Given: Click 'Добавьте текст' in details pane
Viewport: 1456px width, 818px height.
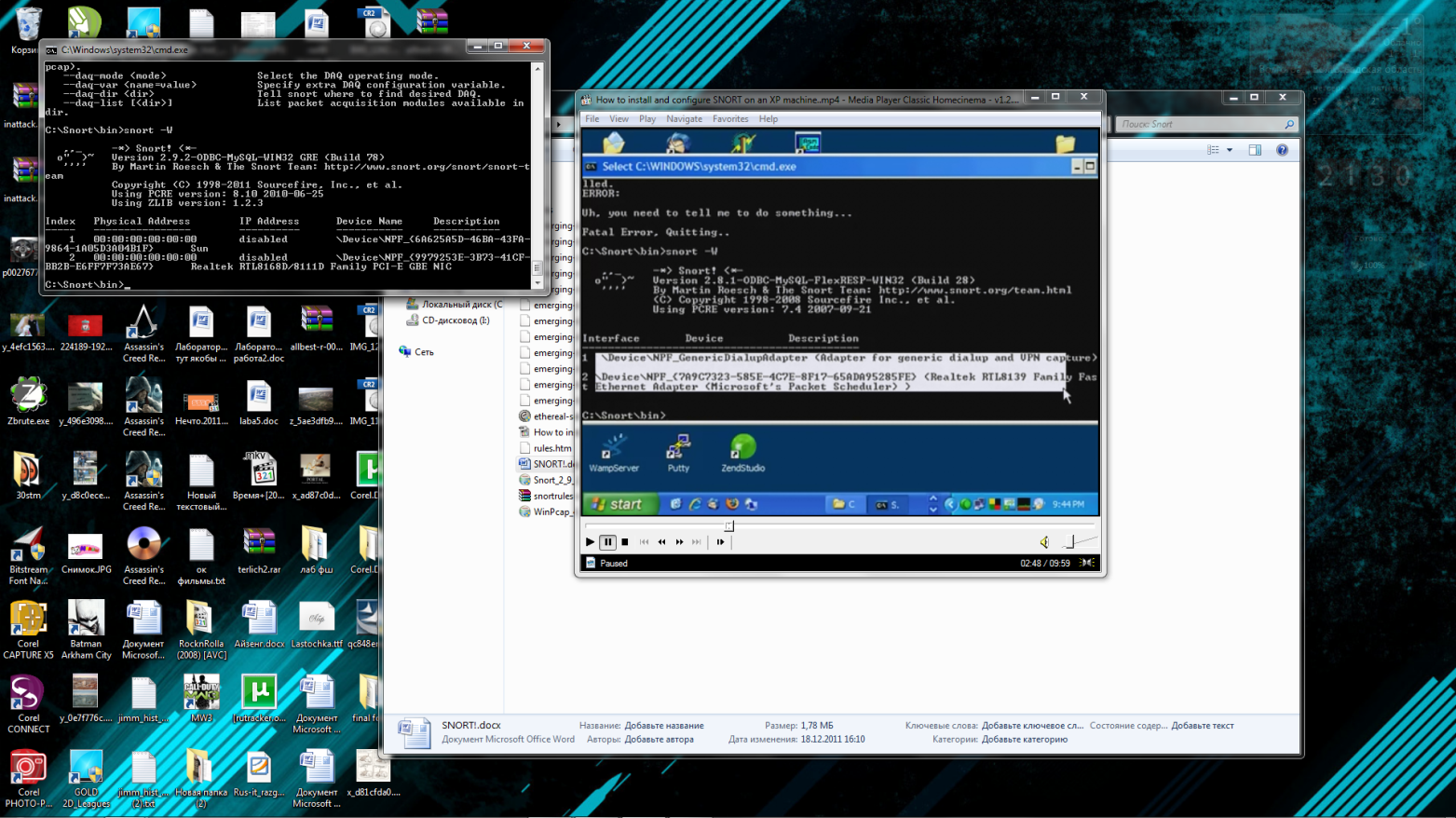Looking at the screenshot, I should click(x=1203, y=726).
